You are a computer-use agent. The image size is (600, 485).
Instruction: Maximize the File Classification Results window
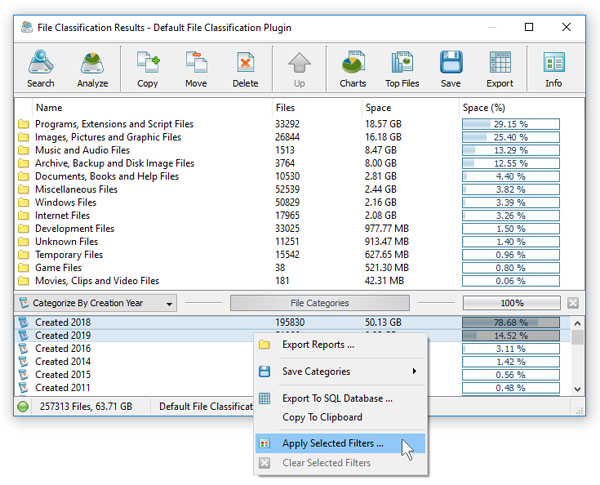pyautogui.click(x=529, y=27)
